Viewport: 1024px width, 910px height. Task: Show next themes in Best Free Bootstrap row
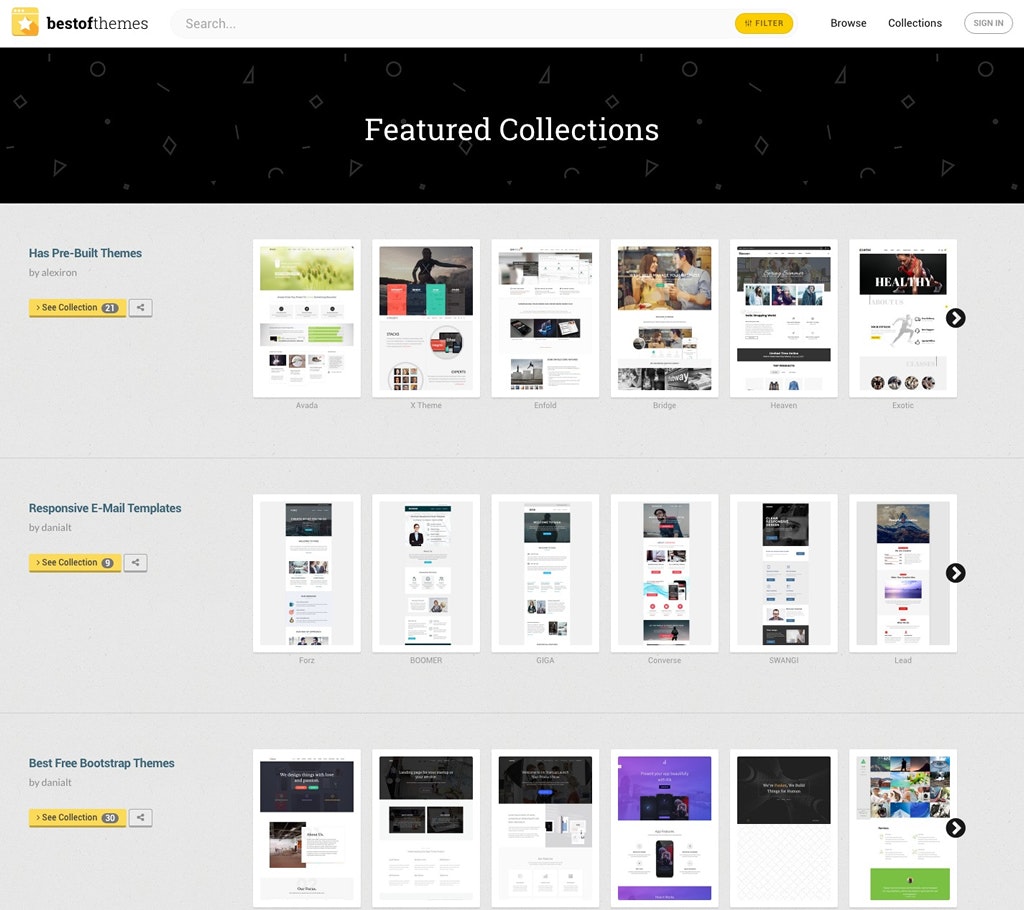[955, 828]
